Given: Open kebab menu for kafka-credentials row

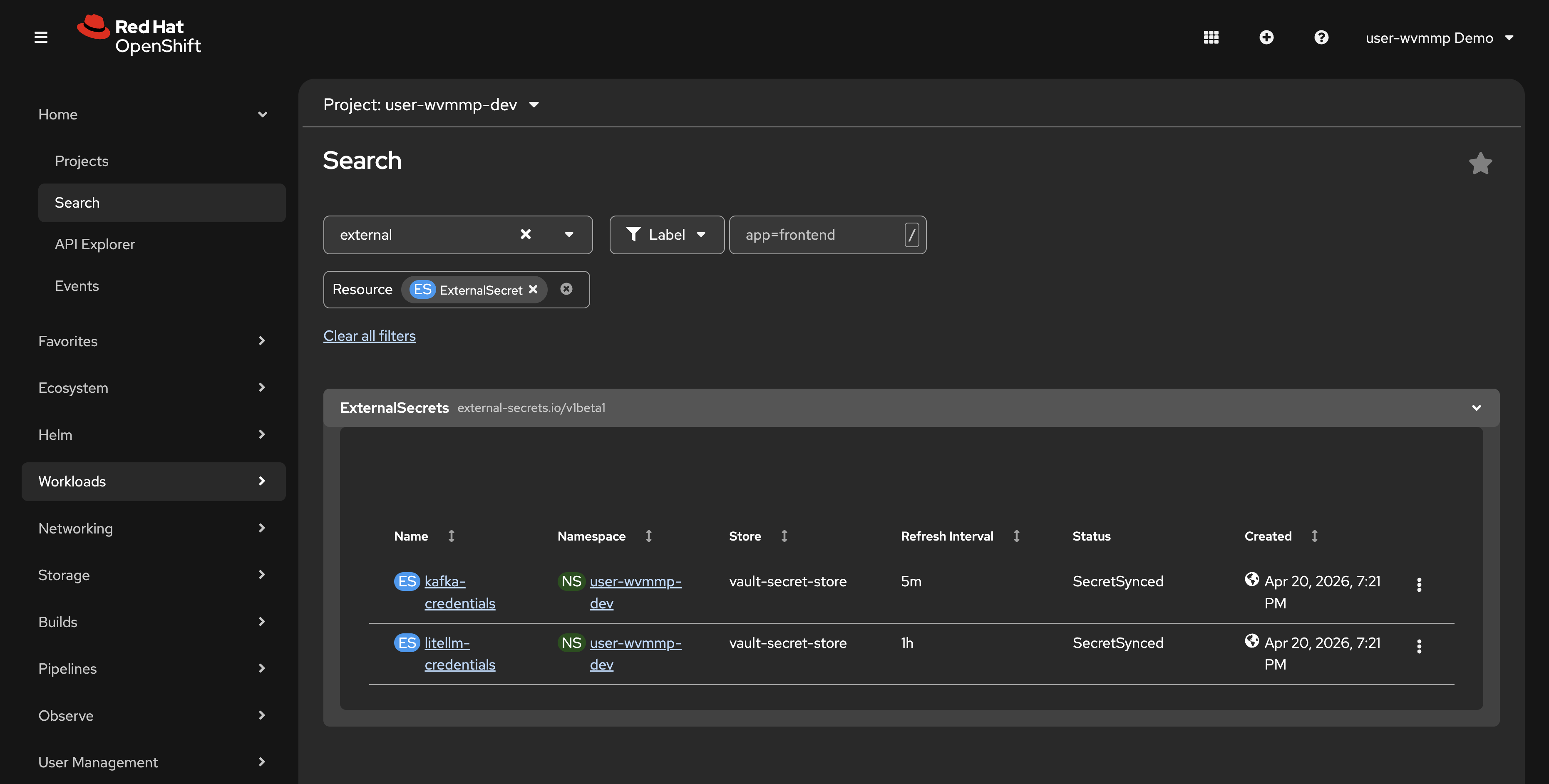Looking at the screenshot, I should pos(1419,584).
